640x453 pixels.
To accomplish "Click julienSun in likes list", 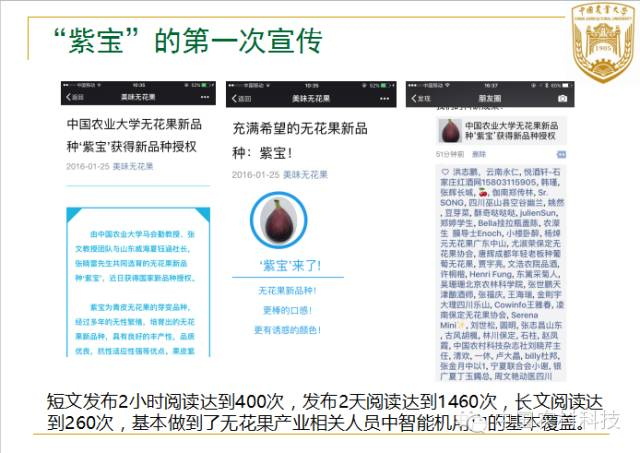I will (538, 213).
